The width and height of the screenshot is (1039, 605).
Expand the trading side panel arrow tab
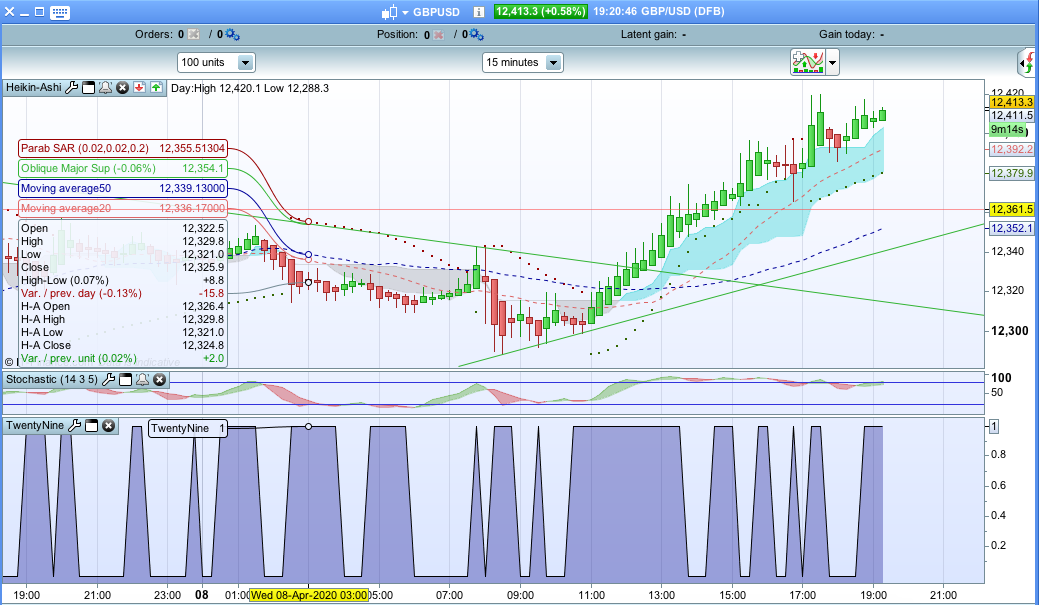click(x=1026, y=63)
